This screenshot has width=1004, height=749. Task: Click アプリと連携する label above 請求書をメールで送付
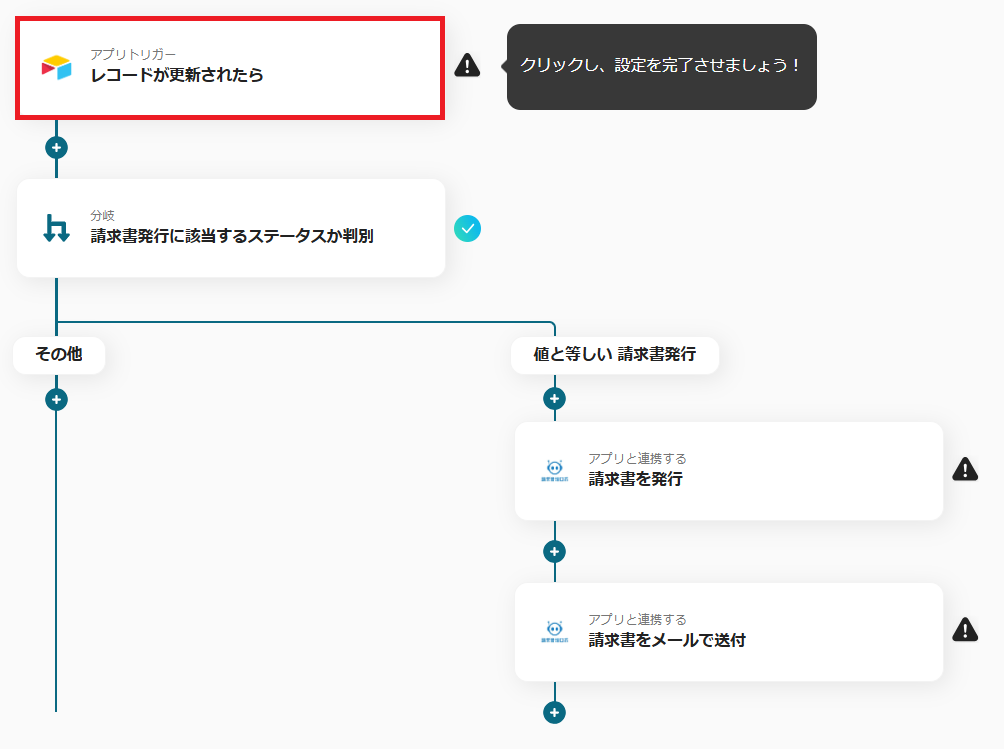coord(637,619)
